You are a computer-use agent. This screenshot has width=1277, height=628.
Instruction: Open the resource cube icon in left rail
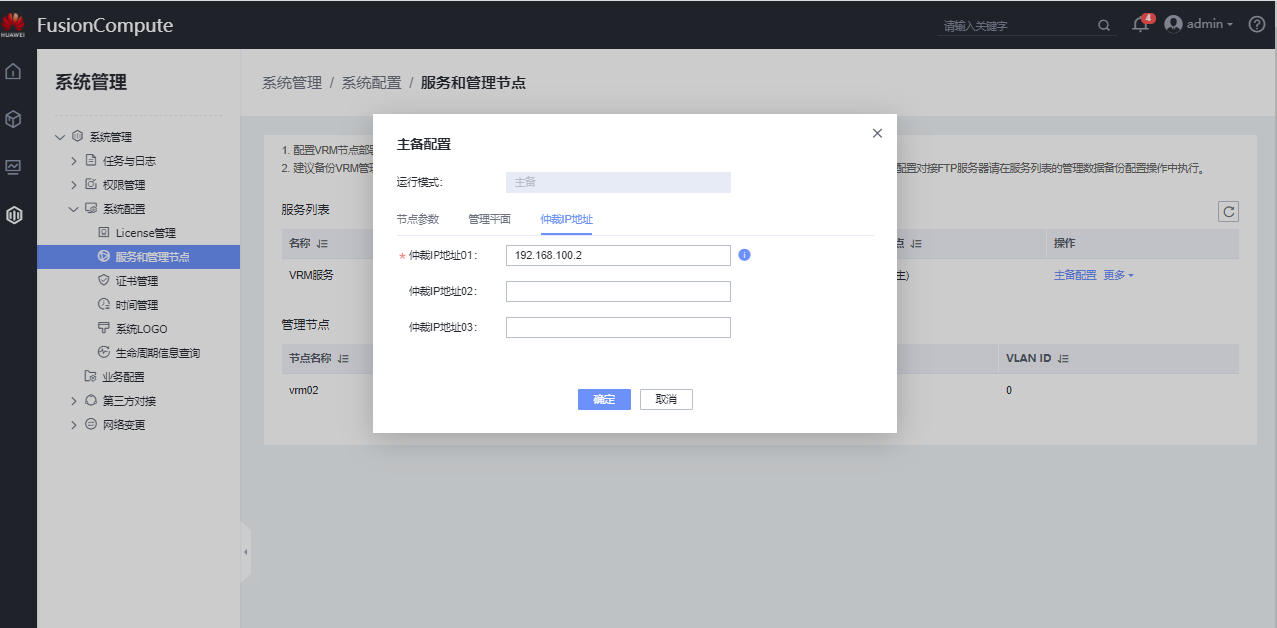13,119
